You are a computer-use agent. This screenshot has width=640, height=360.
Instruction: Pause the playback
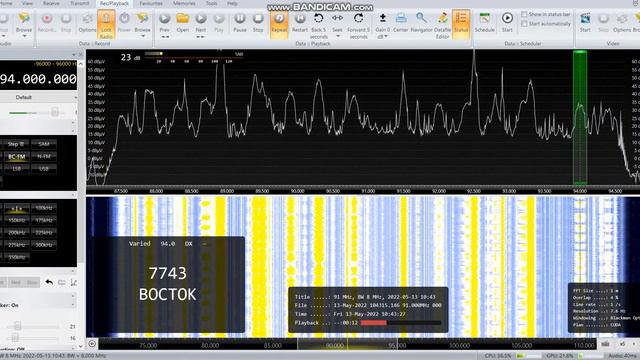pos(240,22)
